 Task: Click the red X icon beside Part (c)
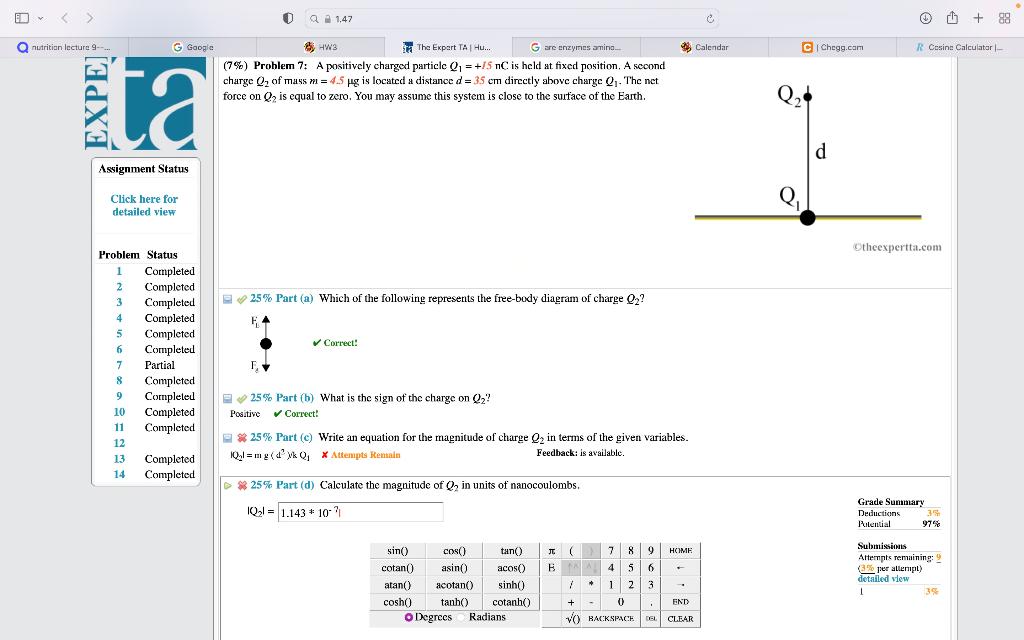coord(240,438)
